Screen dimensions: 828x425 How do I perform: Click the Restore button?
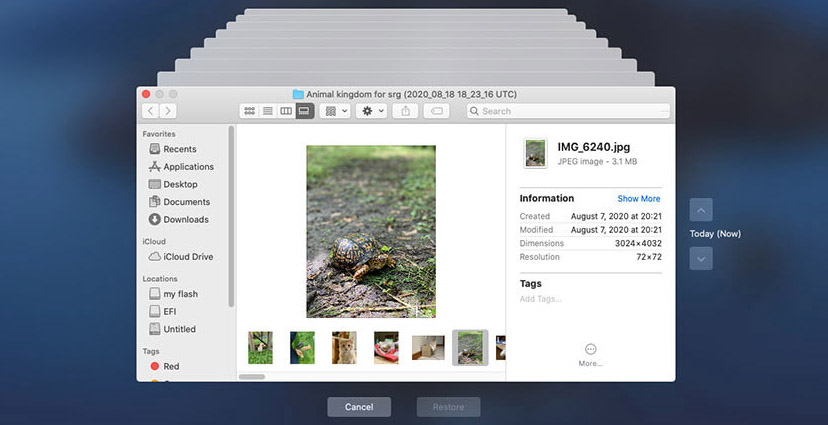click(x=448, y=407)
